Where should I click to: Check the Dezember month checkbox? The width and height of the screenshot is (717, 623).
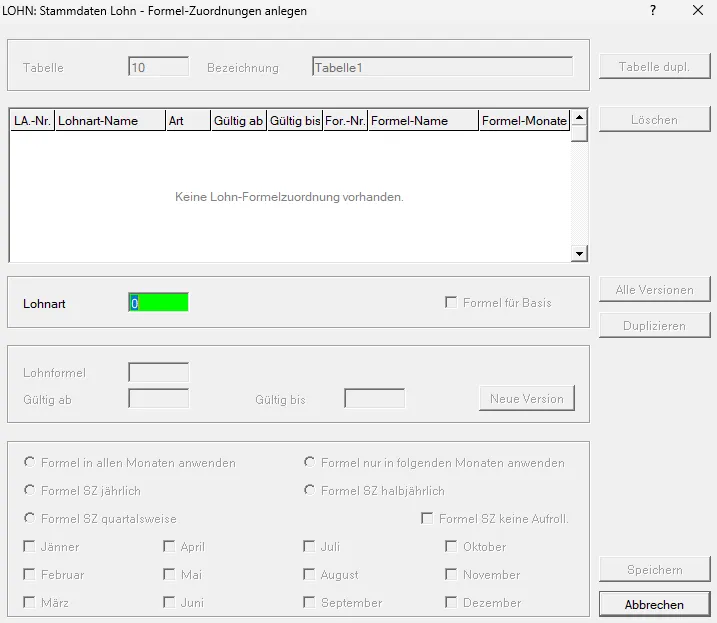pos(451,602)
